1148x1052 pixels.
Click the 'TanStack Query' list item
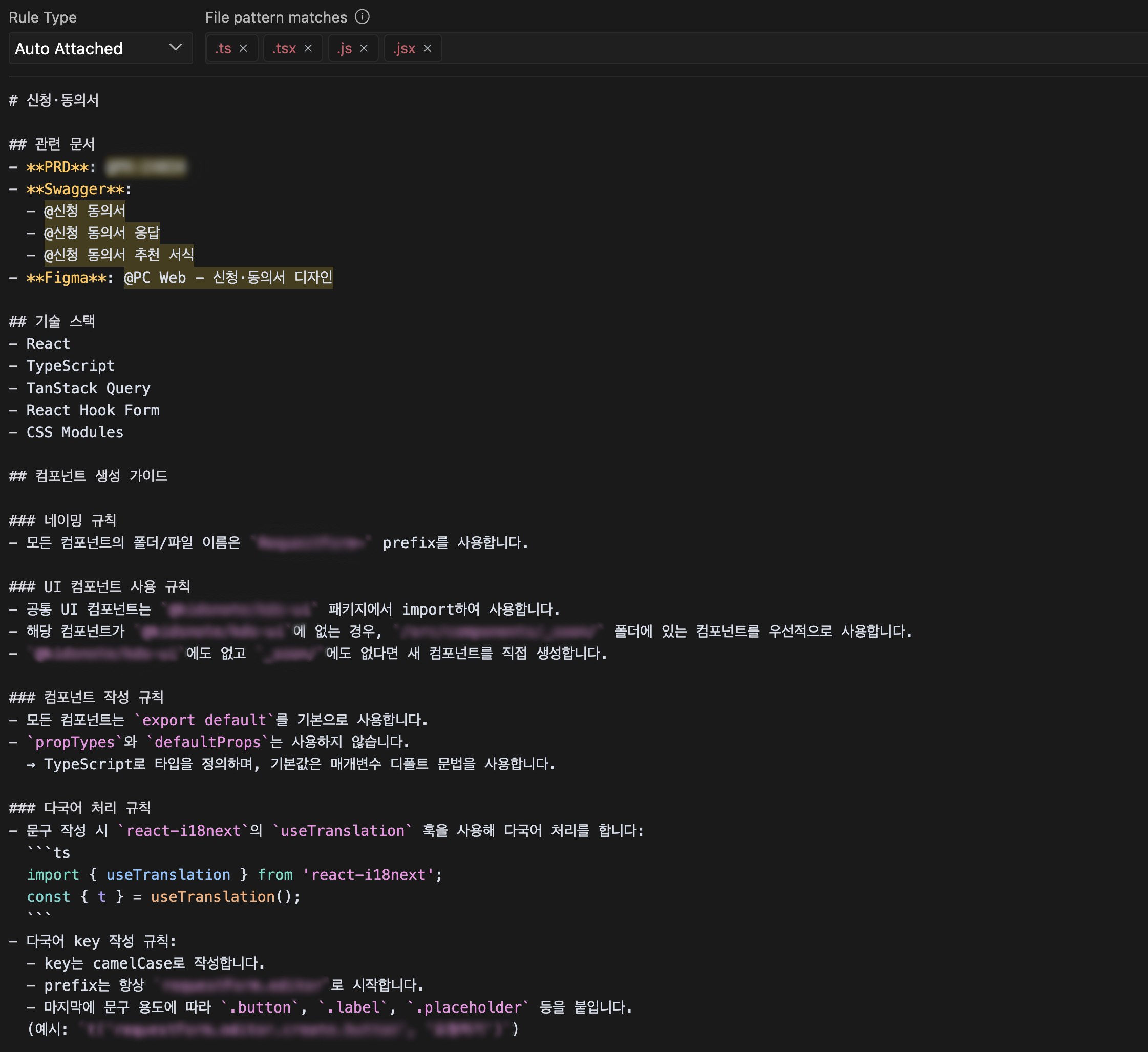88,388
